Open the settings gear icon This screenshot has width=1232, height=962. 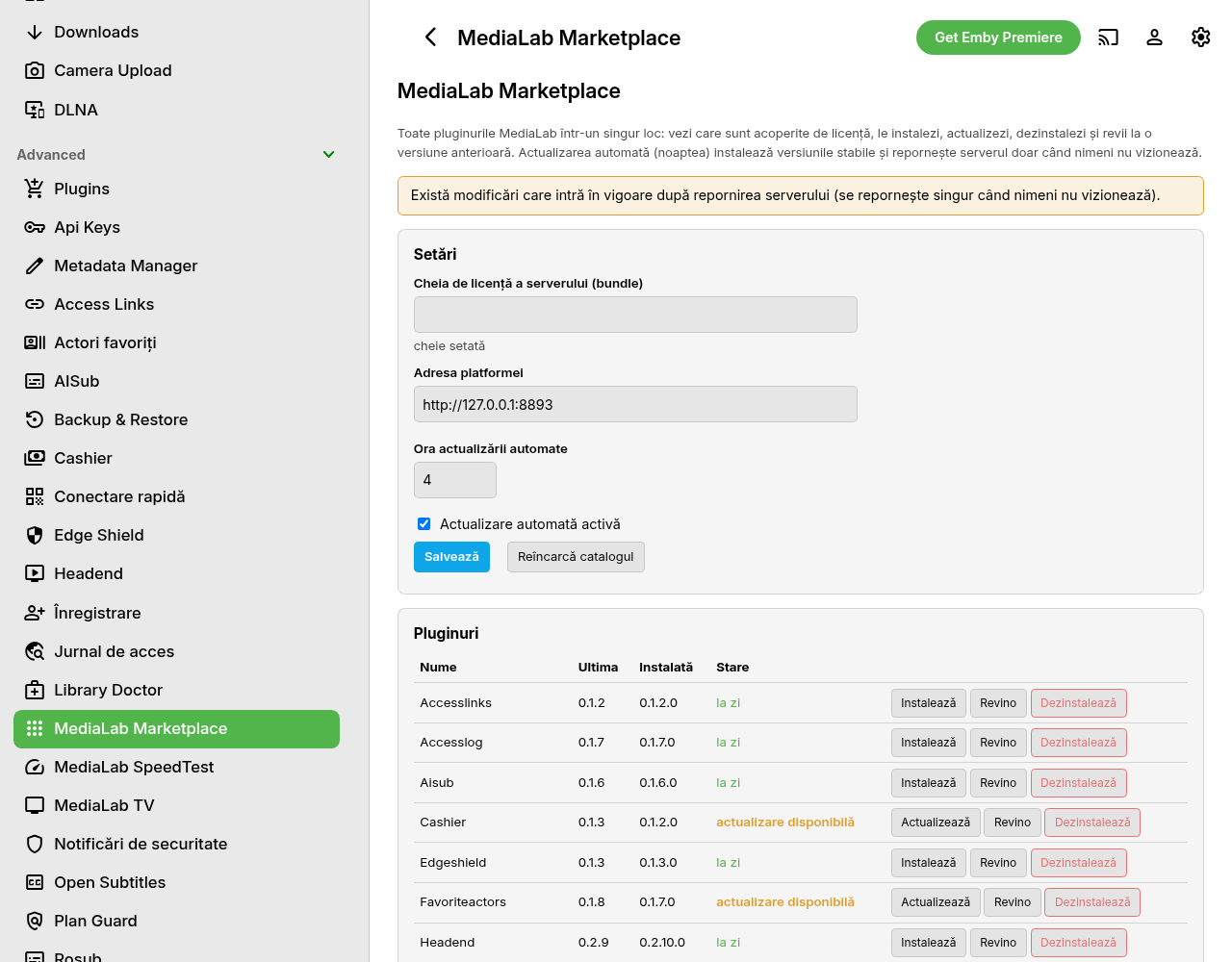click(1201, 38)
